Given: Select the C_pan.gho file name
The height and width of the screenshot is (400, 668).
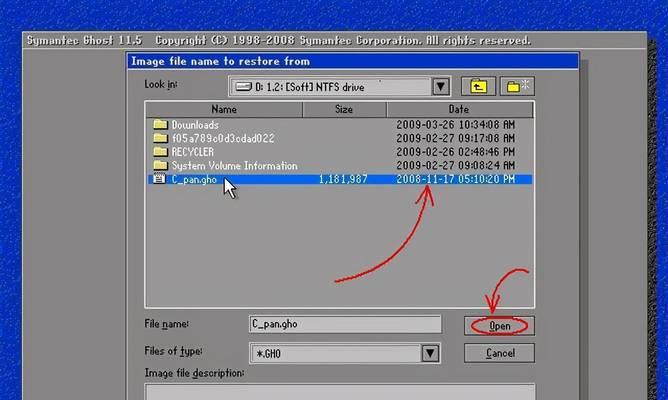Looking at the screenshot, I should [x=194, y=179].
